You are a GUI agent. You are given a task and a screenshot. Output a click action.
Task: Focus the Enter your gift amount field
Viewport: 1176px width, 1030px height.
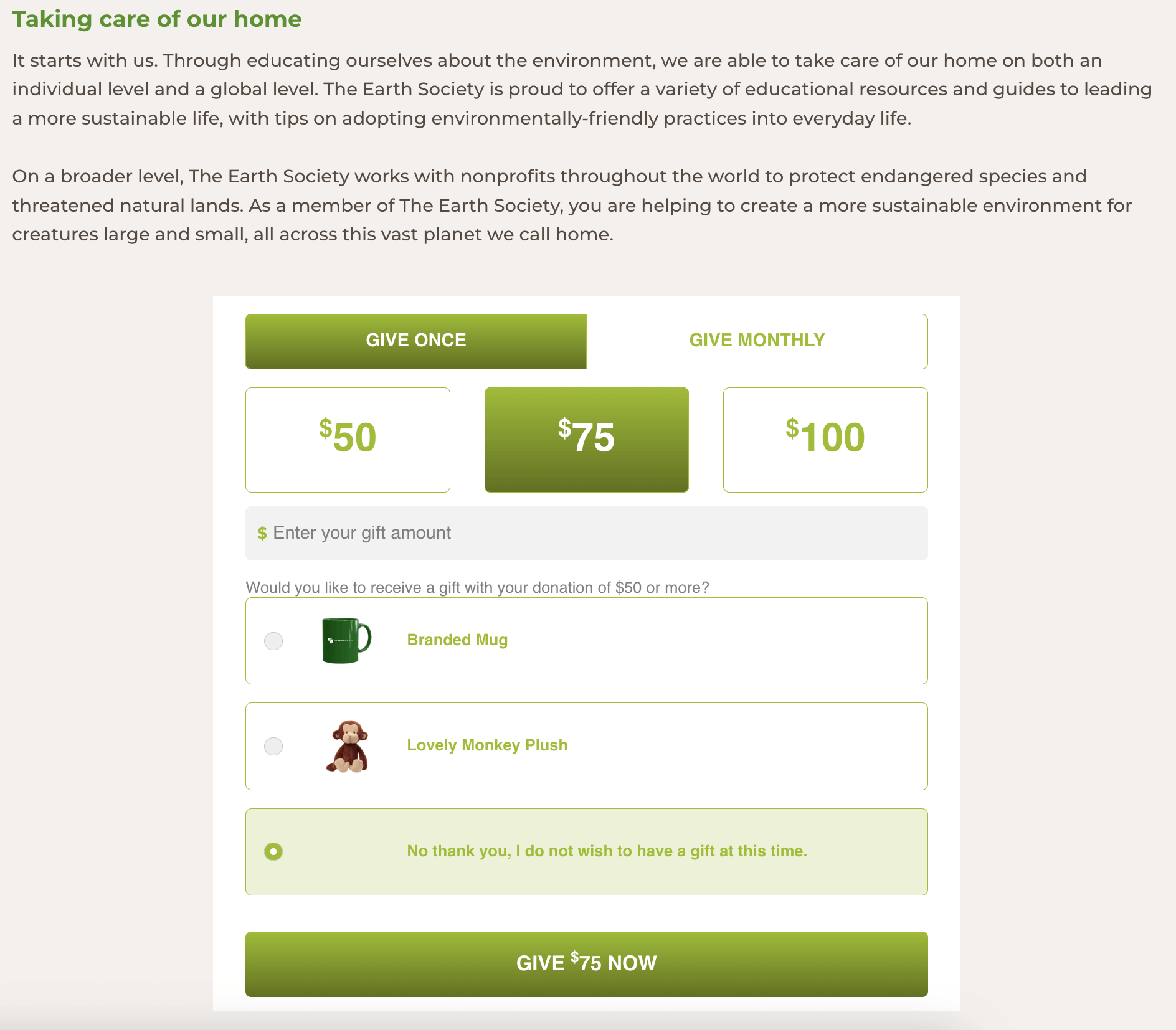click(592, 533)
